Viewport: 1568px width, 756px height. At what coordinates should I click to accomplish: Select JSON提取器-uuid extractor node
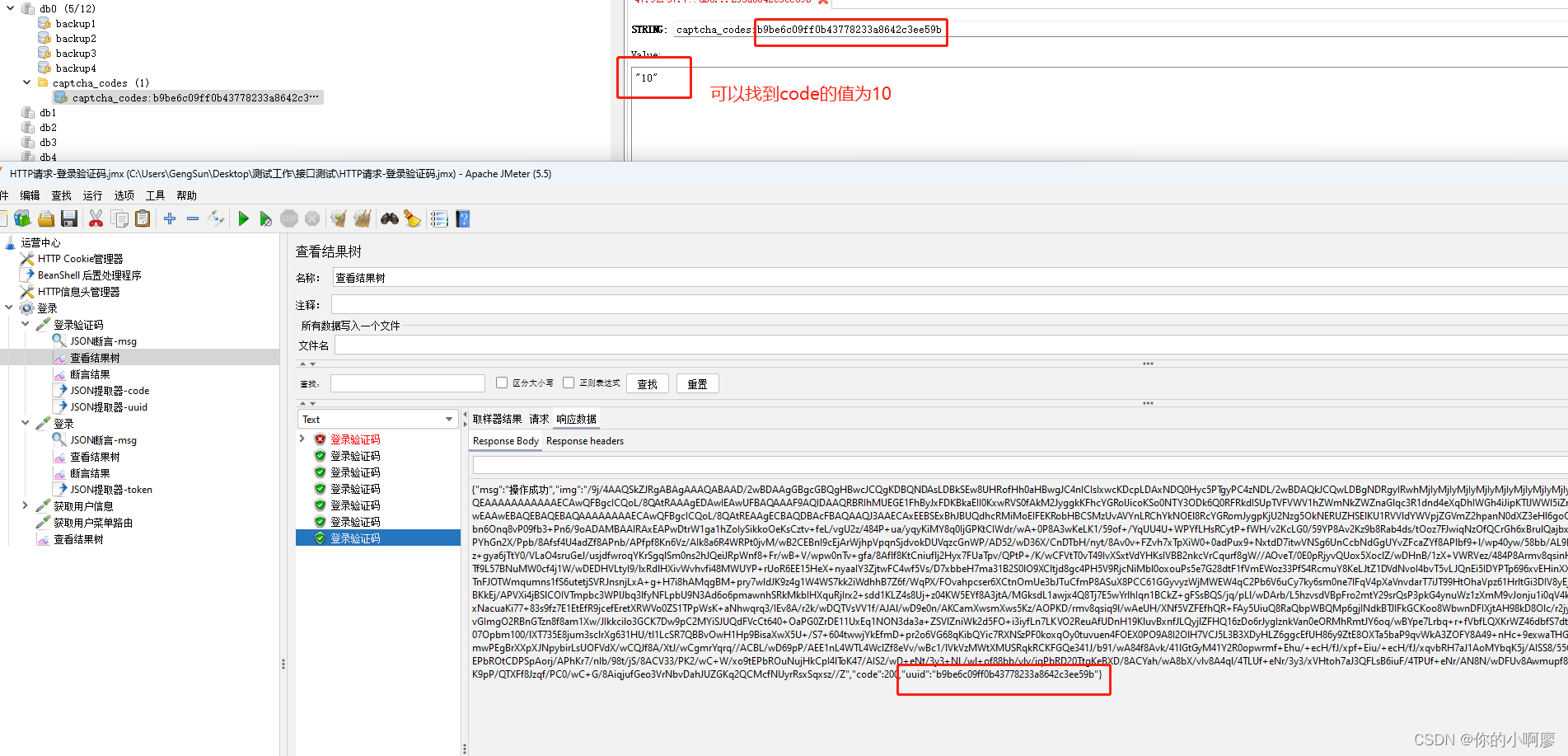click(109, 407)
